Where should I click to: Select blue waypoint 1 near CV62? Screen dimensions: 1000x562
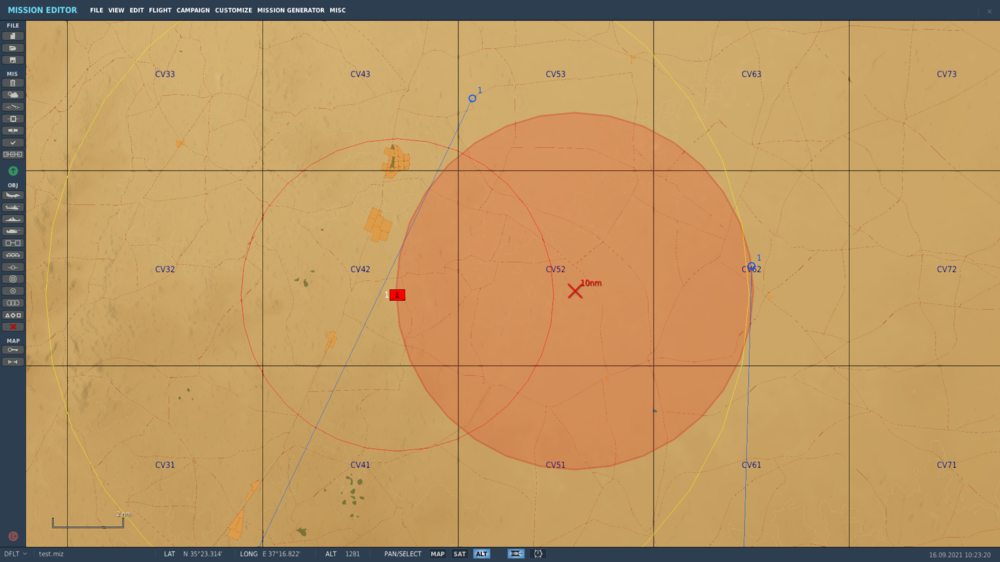click(x=751, y=266)
